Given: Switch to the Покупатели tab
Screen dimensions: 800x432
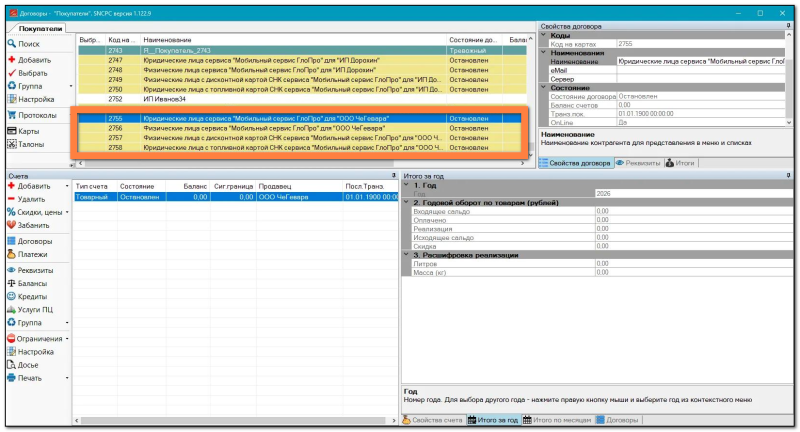Looking at the screenshot, I should (40, 29).
